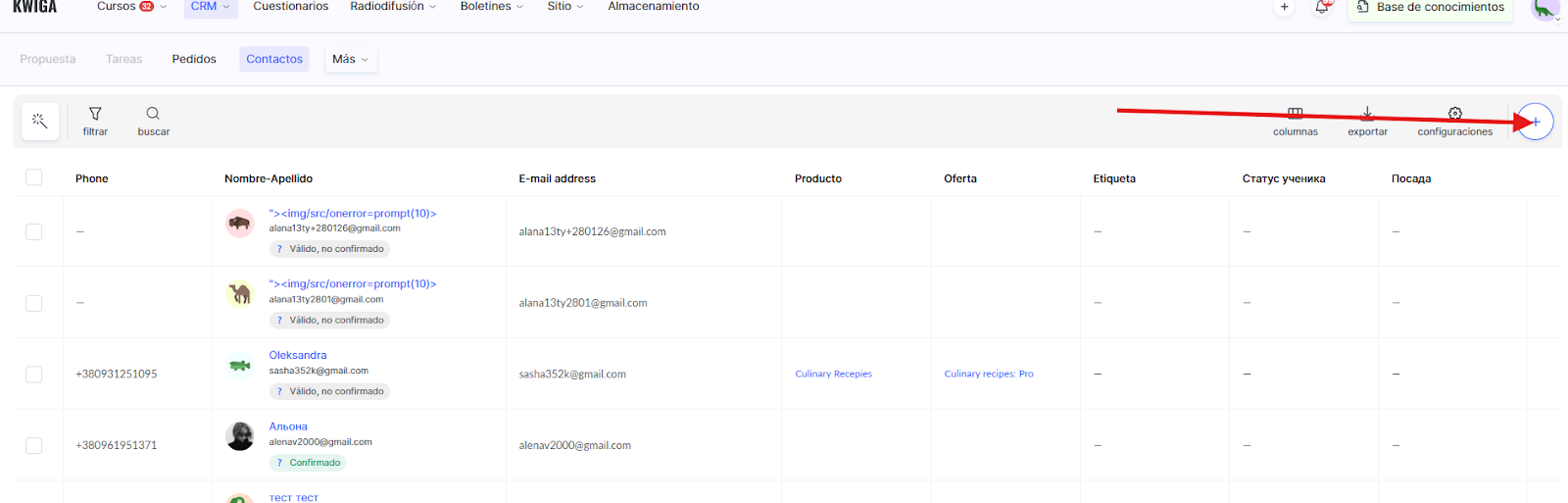Sort by the Nombre-Apellido column header
The width and height of the screenshot is (1568, 503).
pyautogui.click(x=269, y=178)
